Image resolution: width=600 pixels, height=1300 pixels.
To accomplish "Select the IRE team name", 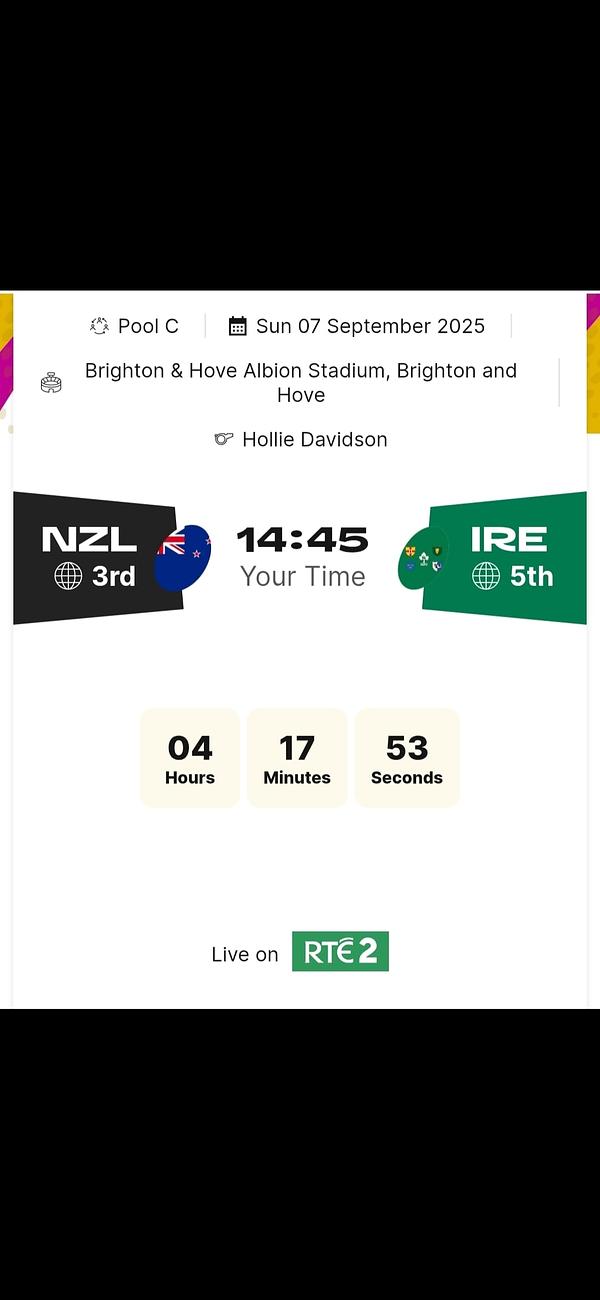I will click(x=509, y=539).
